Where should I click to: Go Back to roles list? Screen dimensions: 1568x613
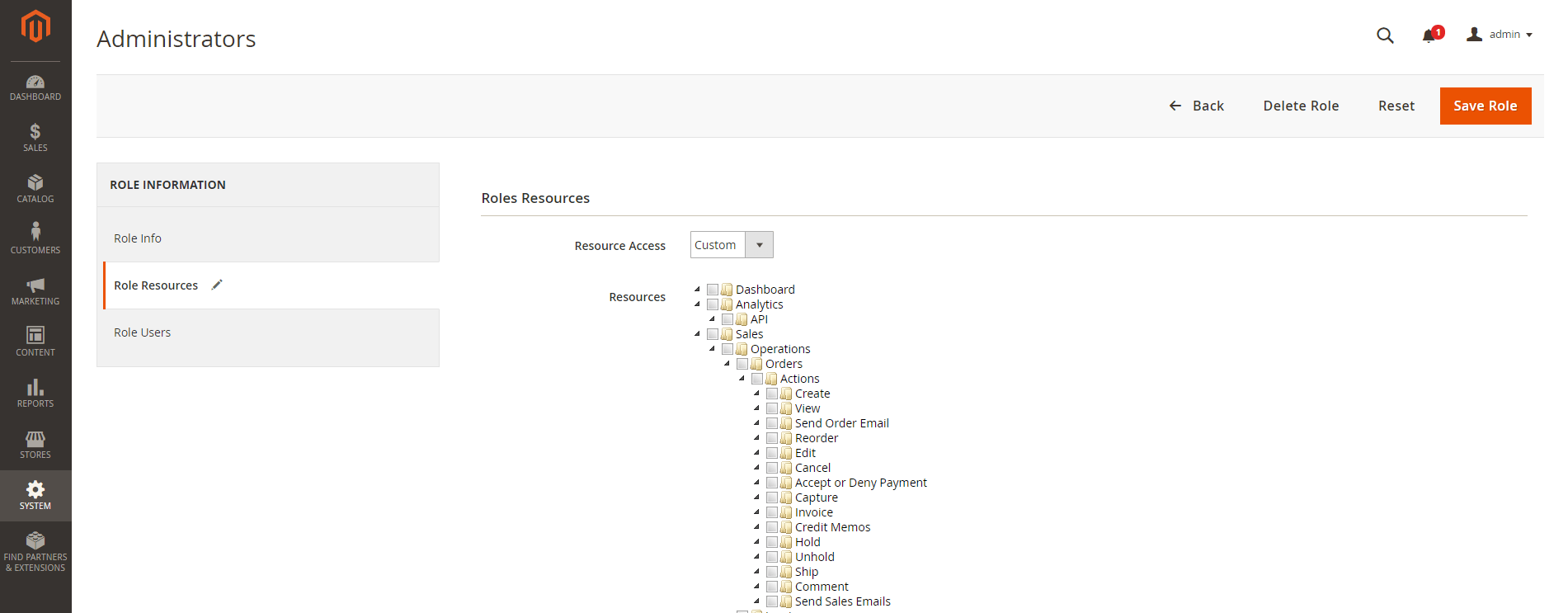click(1197, 106)
